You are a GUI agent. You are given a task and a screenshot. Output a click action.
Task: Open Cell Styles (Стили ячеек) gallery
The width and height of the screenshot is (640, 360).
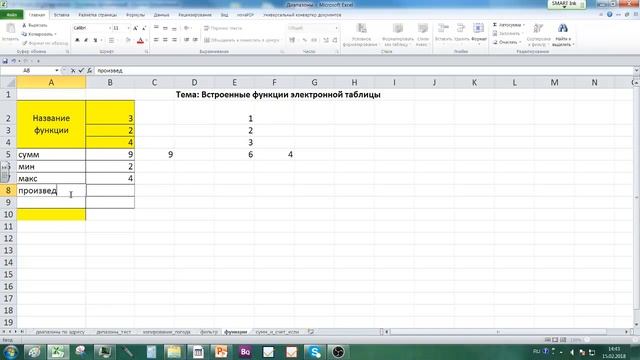[x=422, y=35]
